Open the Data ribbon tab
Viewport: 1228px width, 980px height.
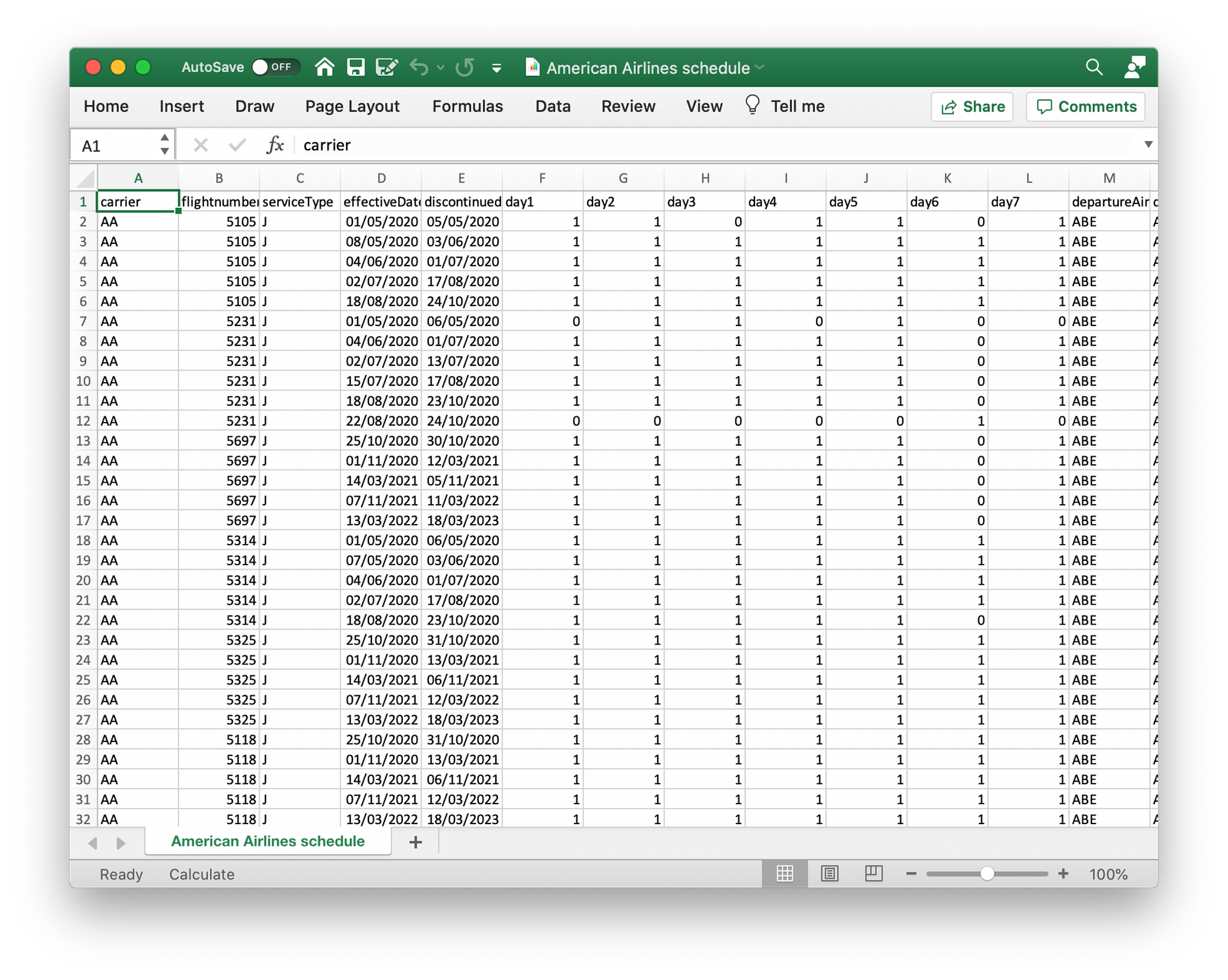tap(553, 107)
